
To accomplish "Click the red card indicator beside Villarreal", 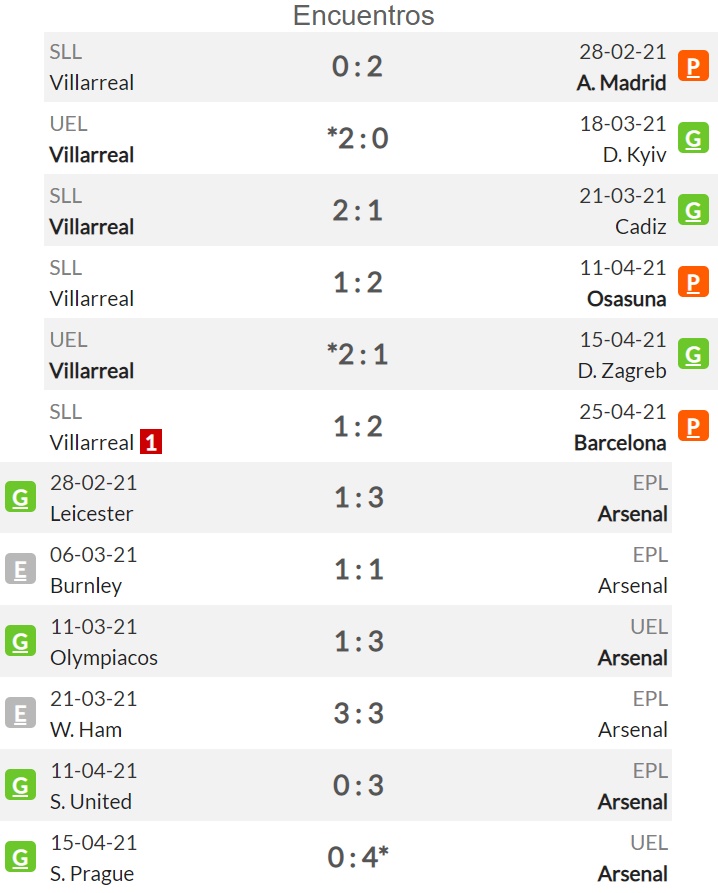I will (151, 442).
